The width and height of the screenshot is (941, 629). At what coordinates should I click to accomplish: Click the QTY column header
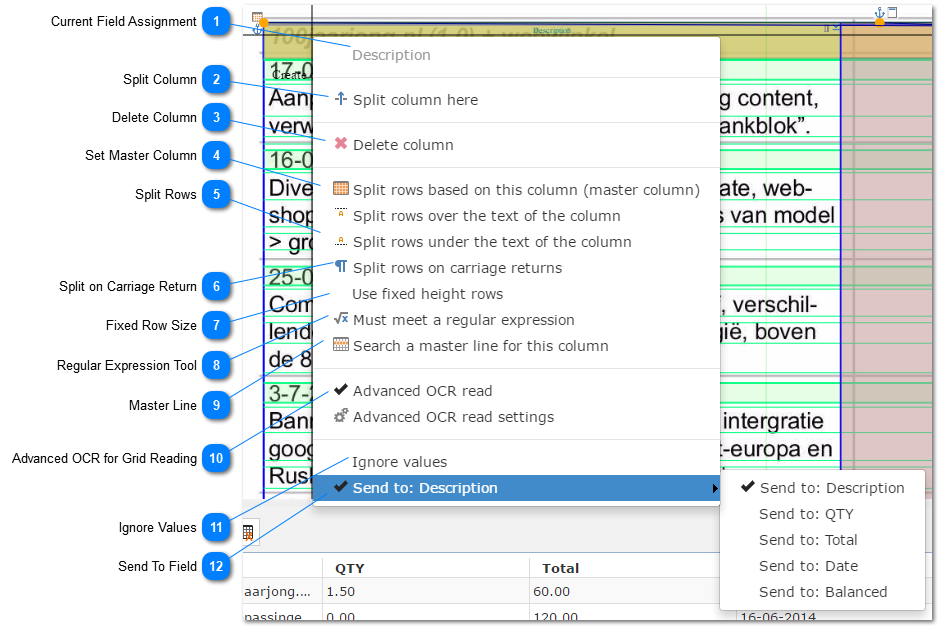[426, 568]
